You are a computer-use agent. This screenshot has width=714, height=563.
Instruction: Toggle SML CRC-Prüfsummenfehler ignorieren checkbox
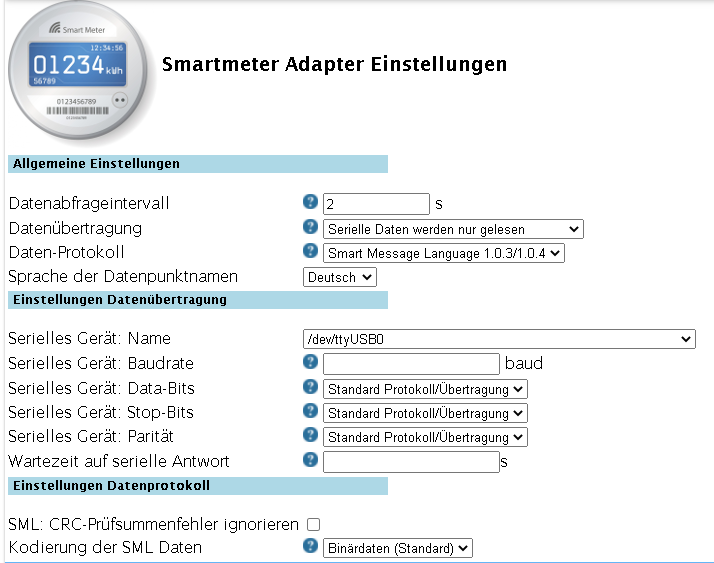pyautogui.click(x=313, y=525)
